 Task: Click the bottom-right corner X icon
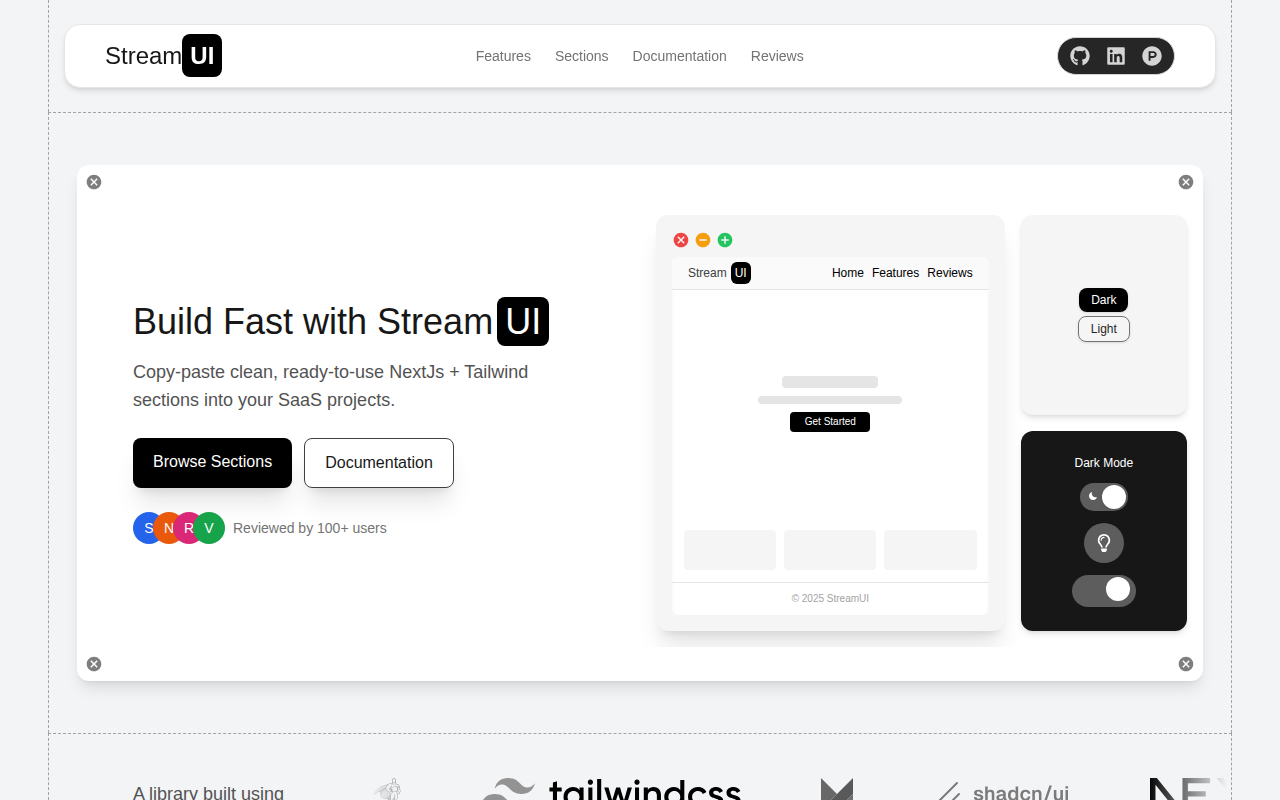[1186, 664]
